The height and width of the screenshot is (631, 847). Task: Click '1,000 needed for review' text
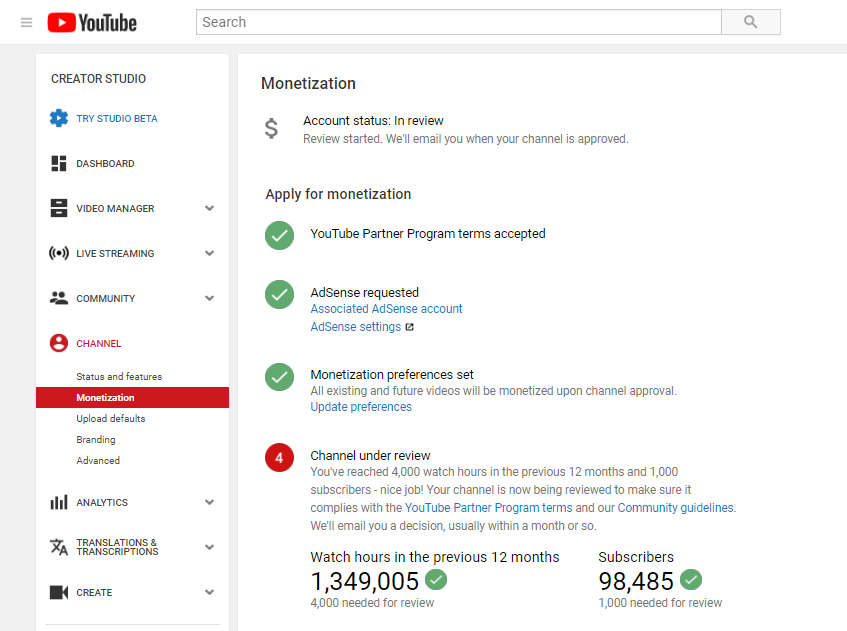660,603
